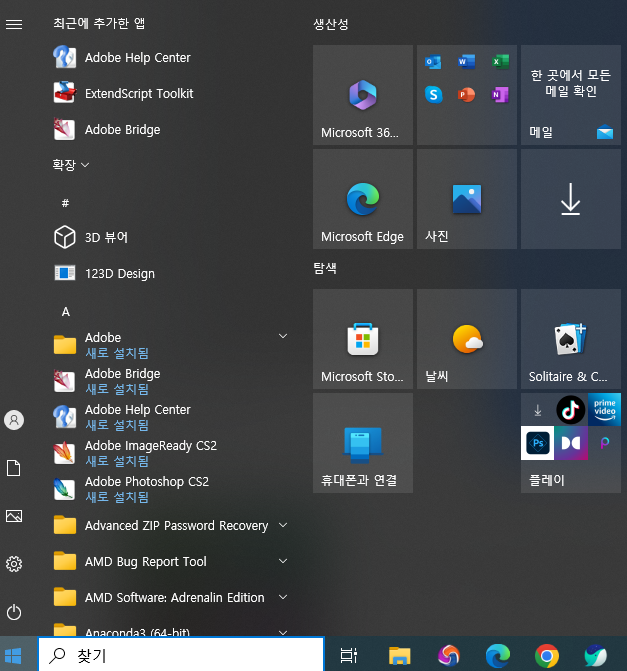
Task: Open Chrome from the taskbar
Action: [x=547, y=655]
